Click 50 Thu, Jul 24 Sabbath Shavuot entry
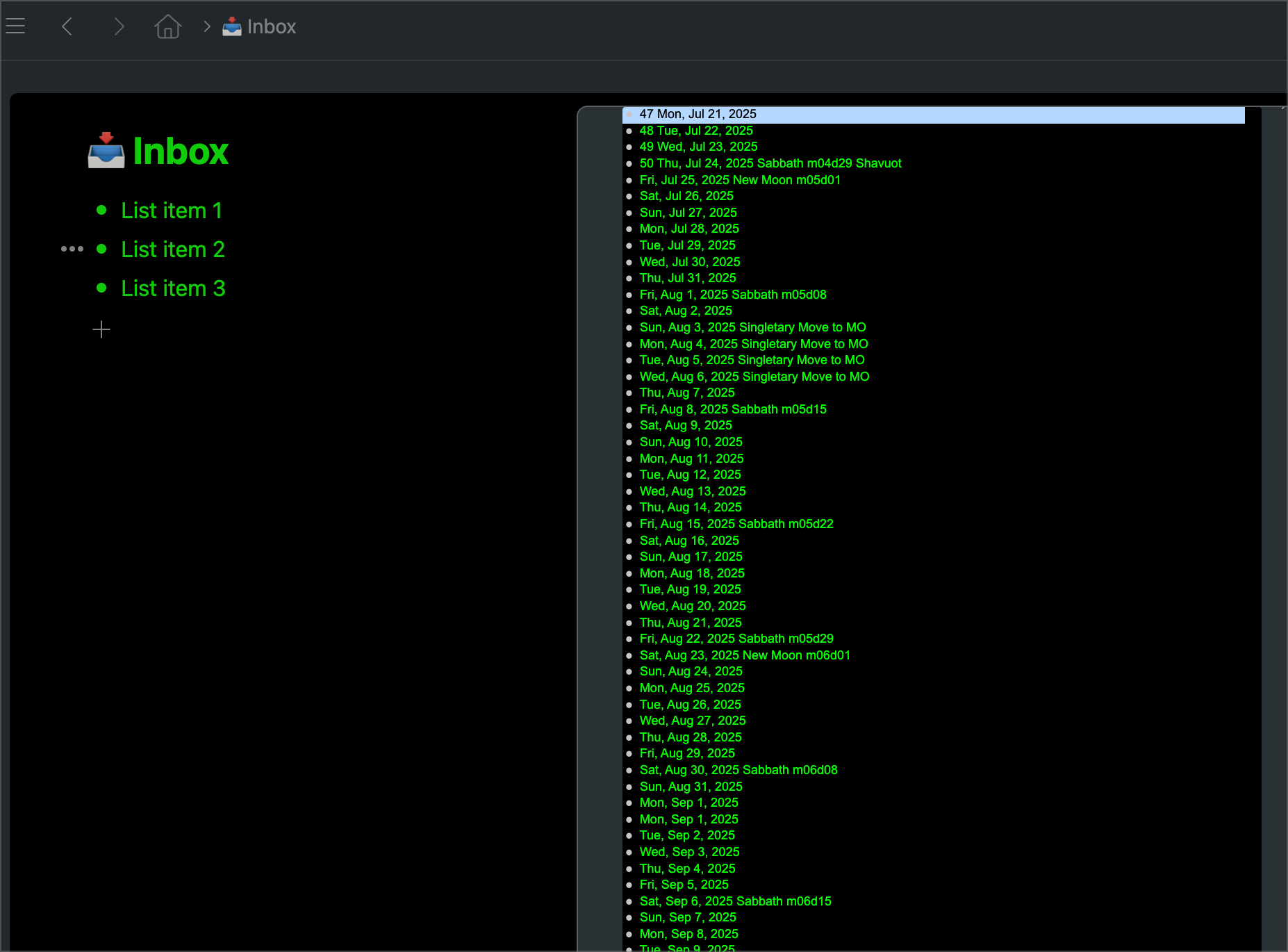The width and height of the screenshot is (1288, 952). (770, 163)
